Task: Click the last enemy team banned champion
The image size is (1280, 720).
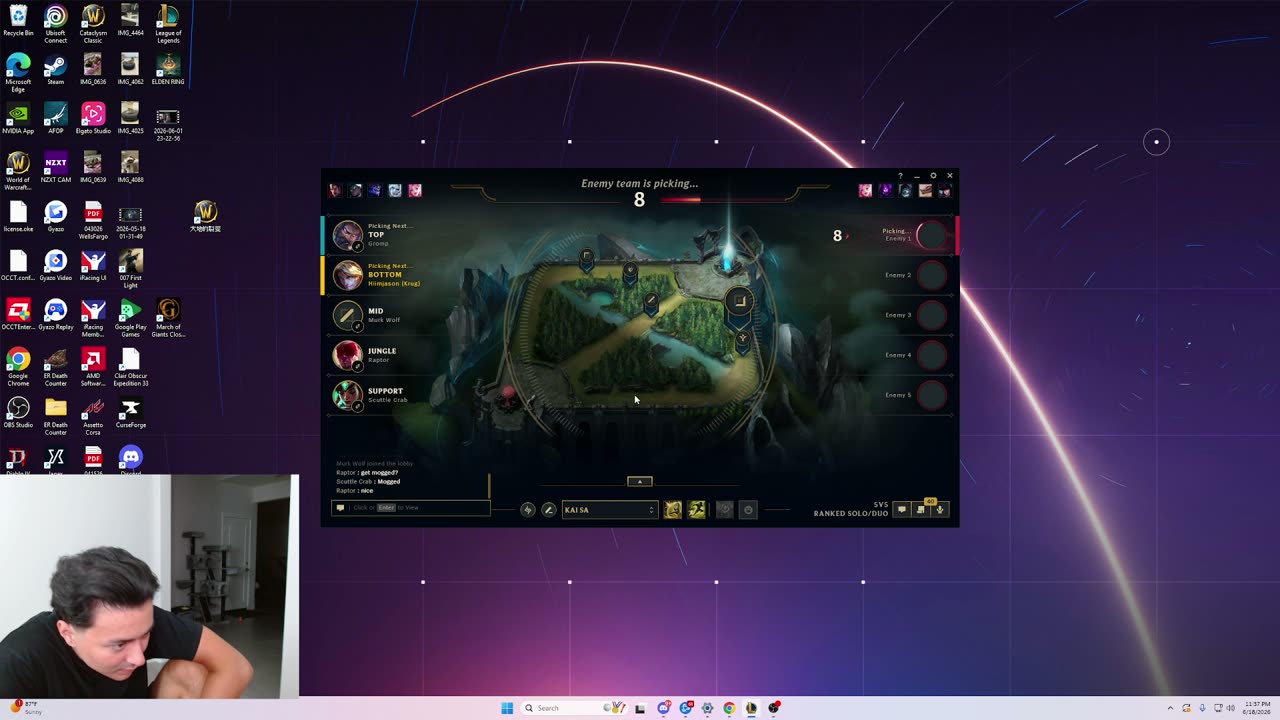Action: tap(945, 190)
